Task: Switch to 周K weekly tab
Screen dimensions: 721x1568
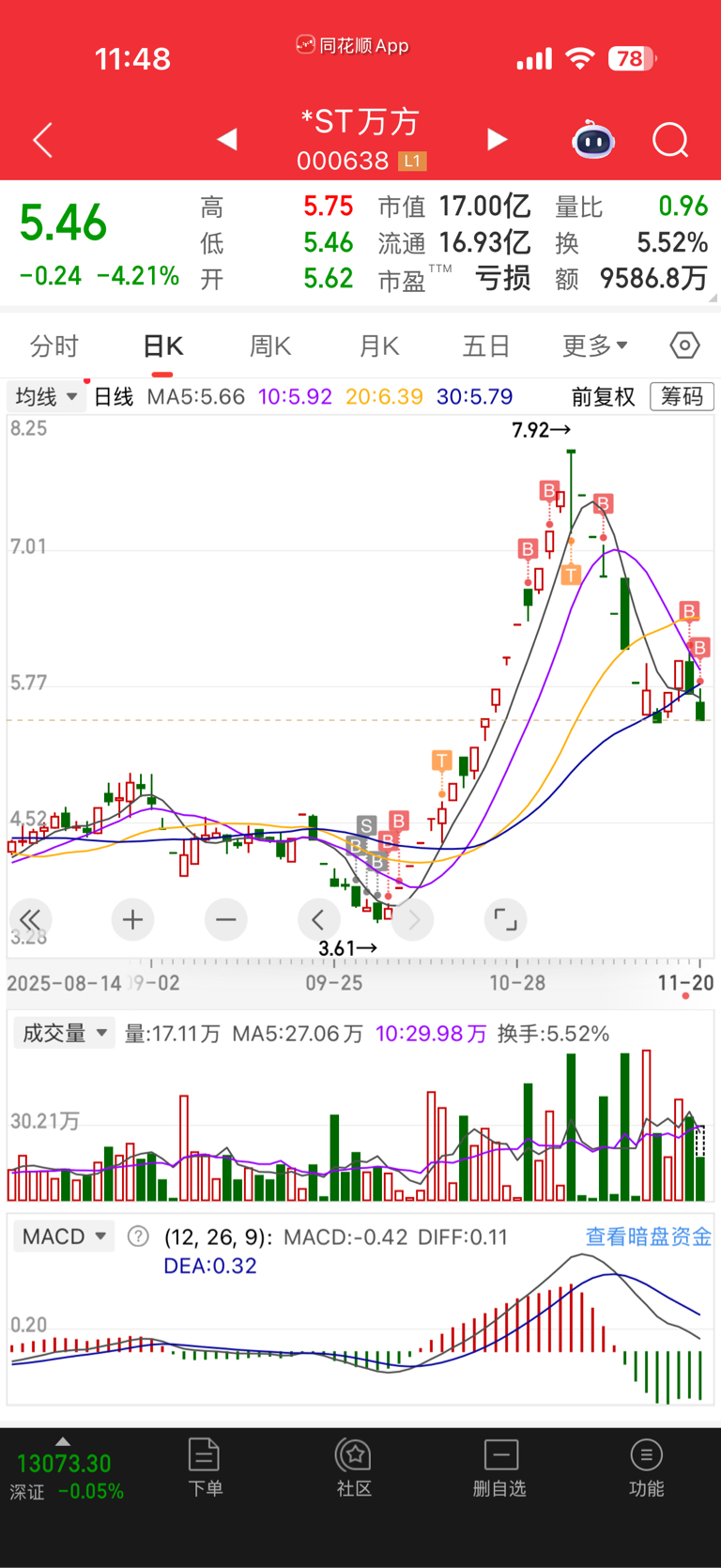Action: [x=270, y=346]
